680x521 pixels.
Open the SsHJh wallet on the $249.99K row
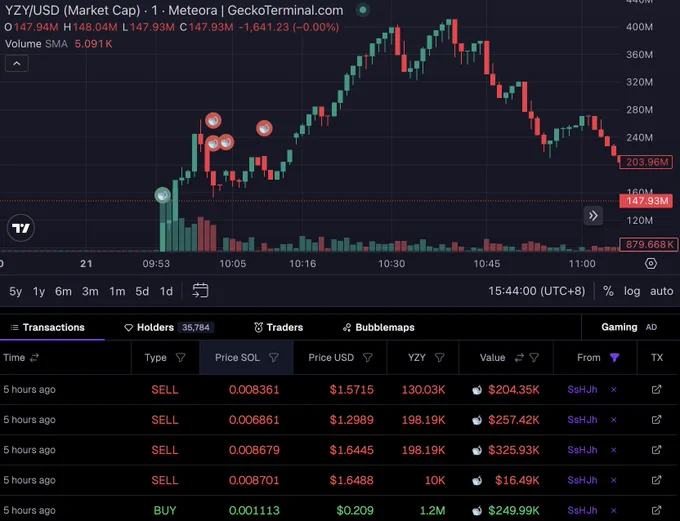coord(582,510)
